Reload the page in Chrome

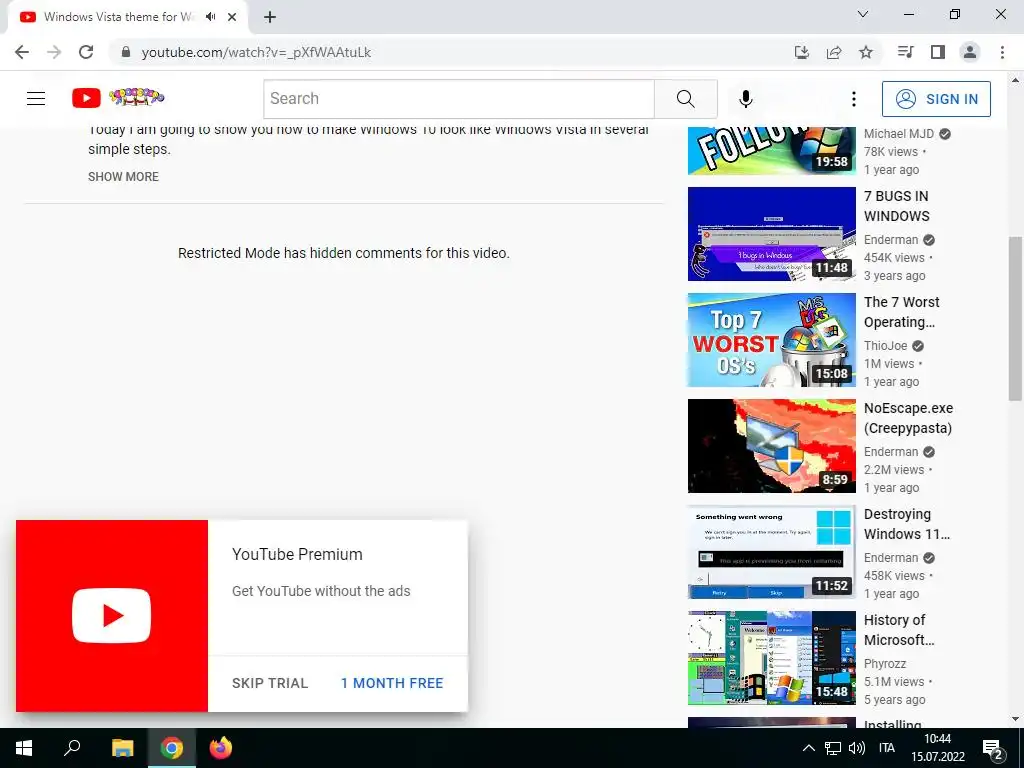[x=86, y=52]
